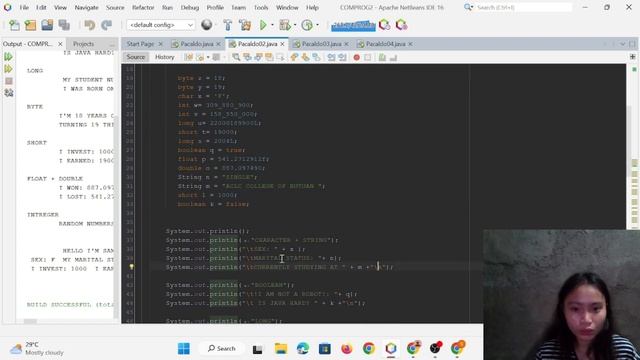640x360 pixels.
Task: Jump to Previous Bookmark icon
Action: 294,58
